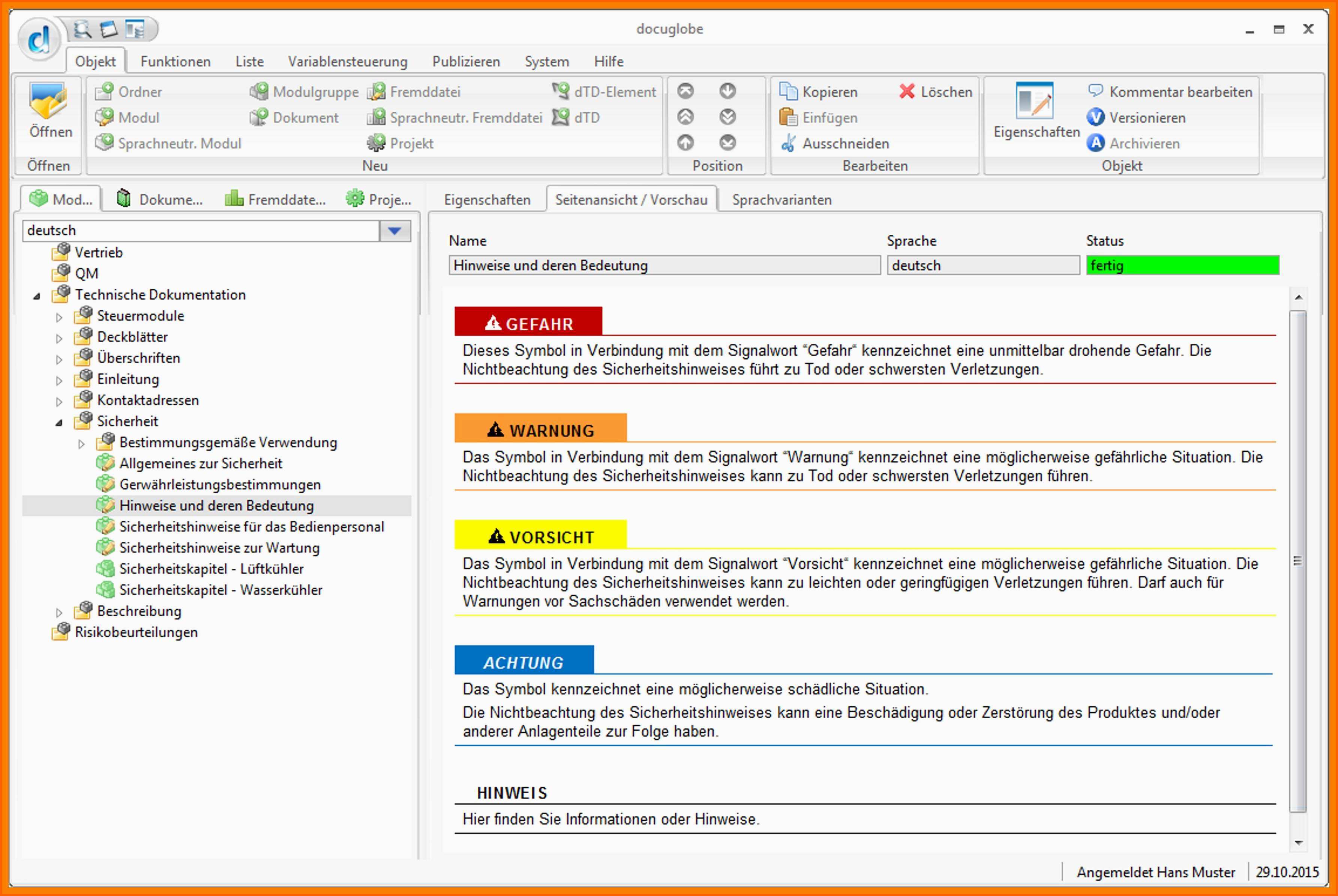Collapse the Sicherheit tree folder
This screenshot has width=1338, height=896.
point(60,423)
